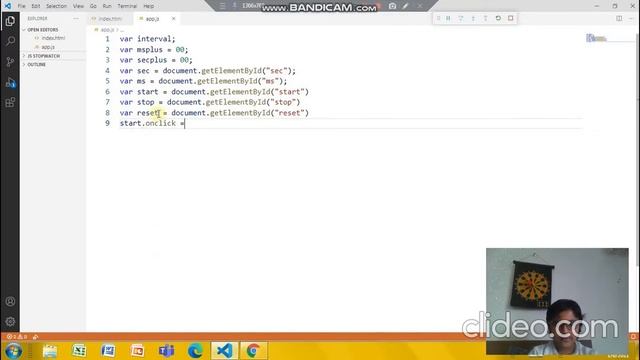
Task: Open the File menu
Action: point(22,6)
